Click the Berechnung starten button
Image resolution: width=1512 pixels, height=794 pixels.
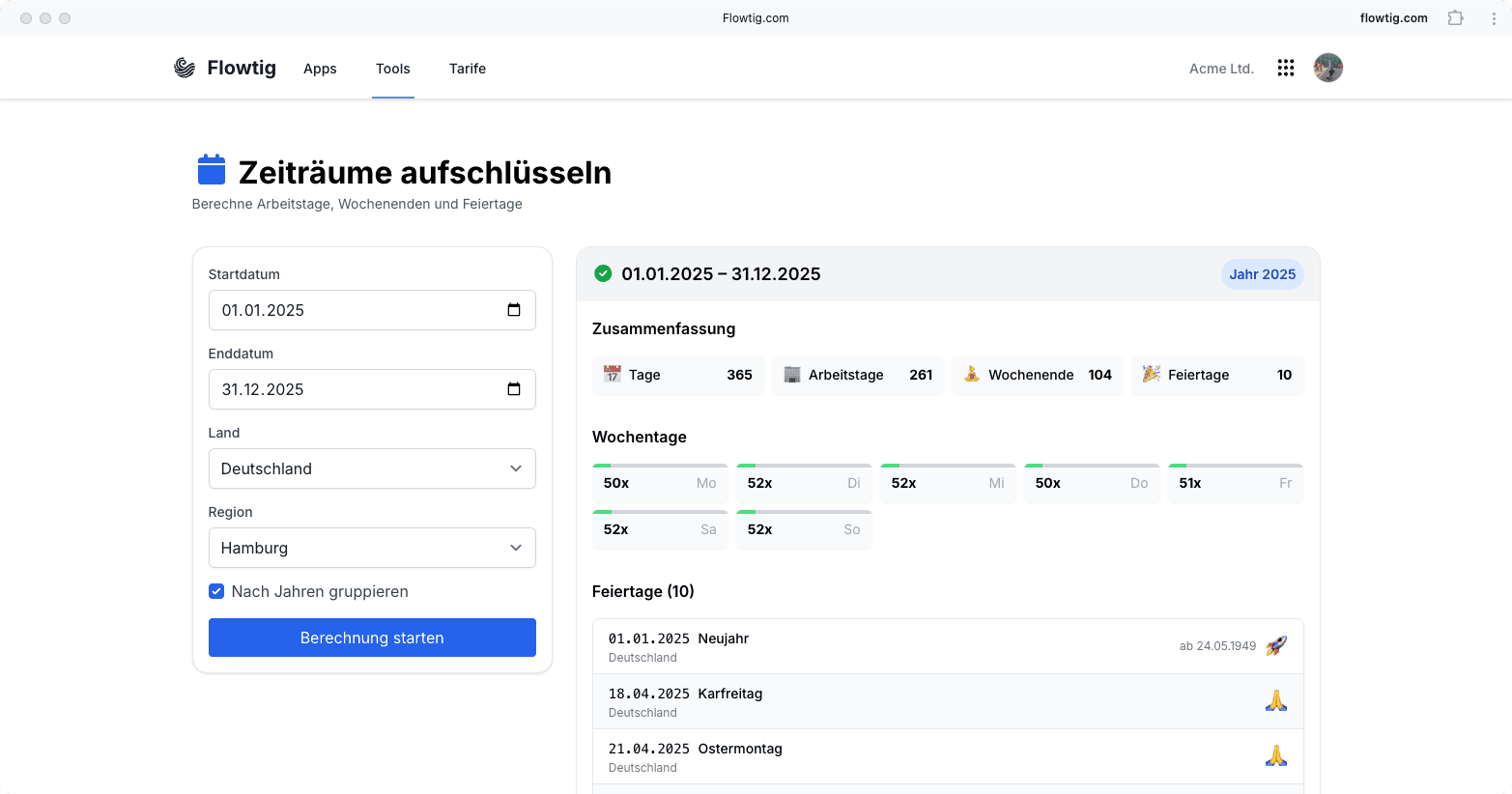(x=372, y=638)
